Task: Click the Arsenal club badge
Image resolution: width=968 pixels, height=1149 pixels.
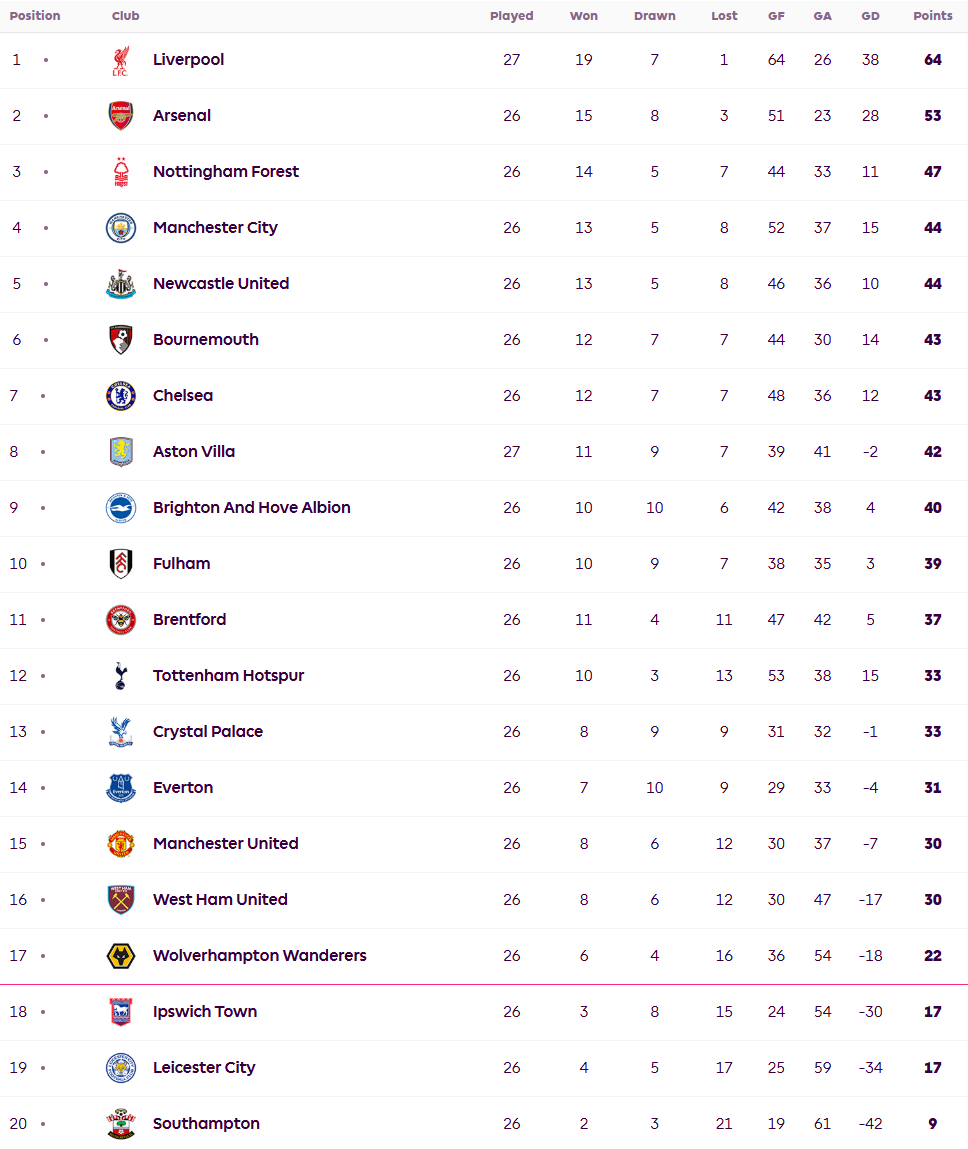Action: tap(121, 116)
